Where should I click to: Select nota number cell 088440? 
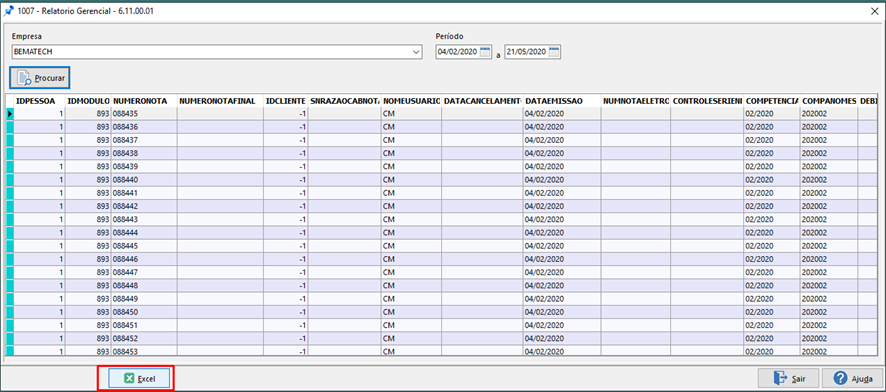coord(144,179)
